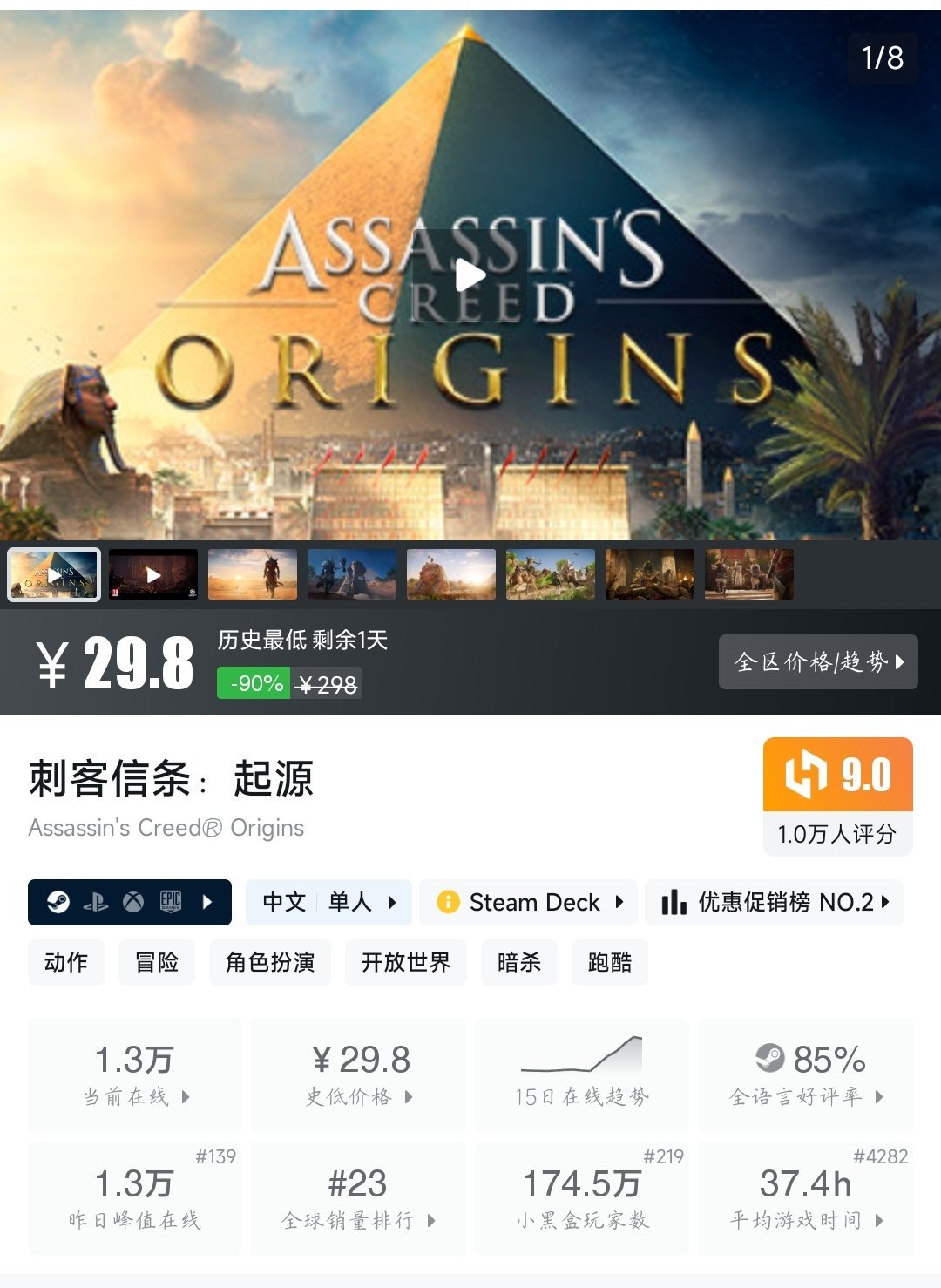Click Steam icon beside 85% rating

(770, 1059)
